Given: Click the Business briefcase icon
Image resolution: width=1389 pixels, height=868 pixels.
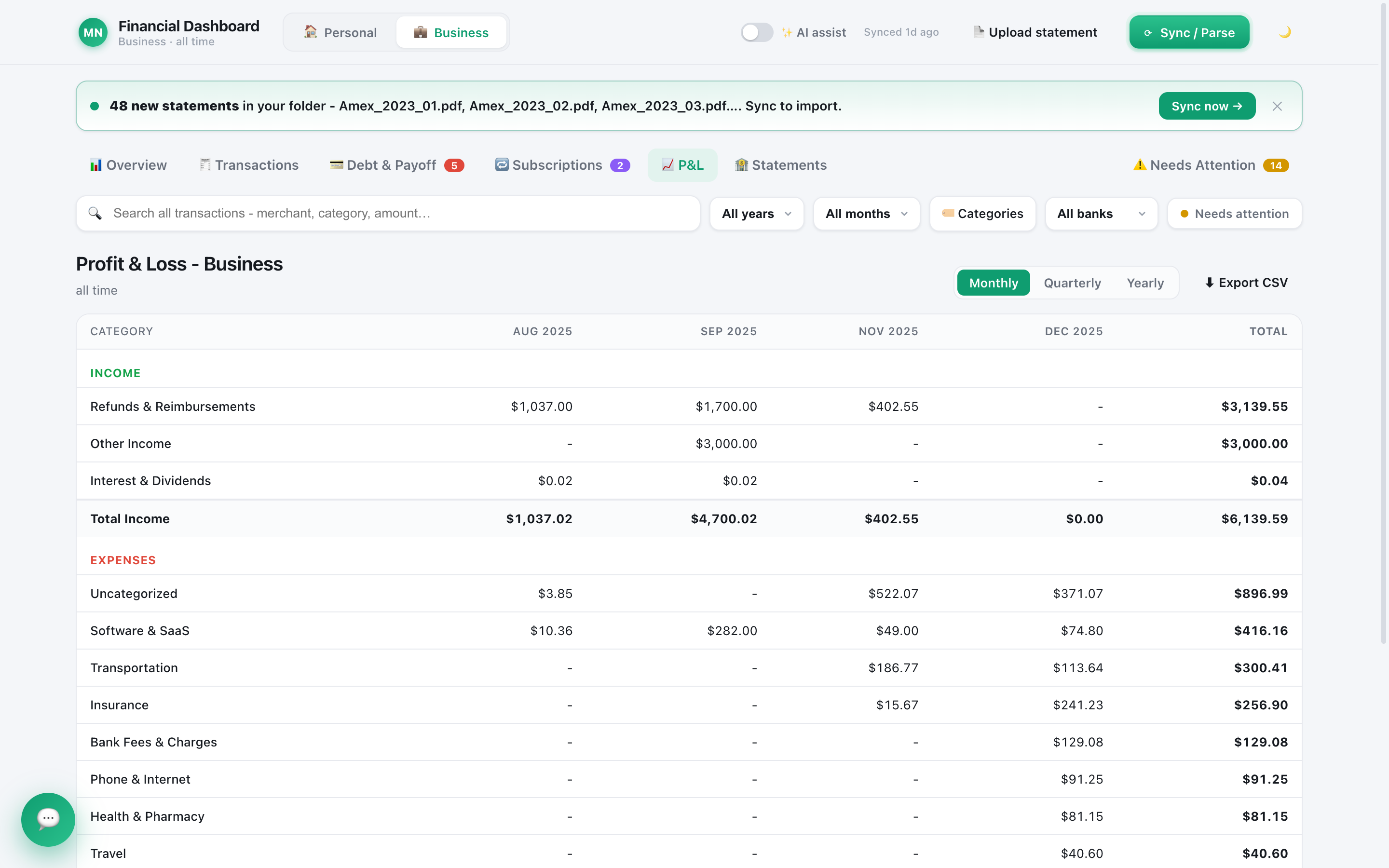Looking at the screenshot, I should click(x=421, y=32).
